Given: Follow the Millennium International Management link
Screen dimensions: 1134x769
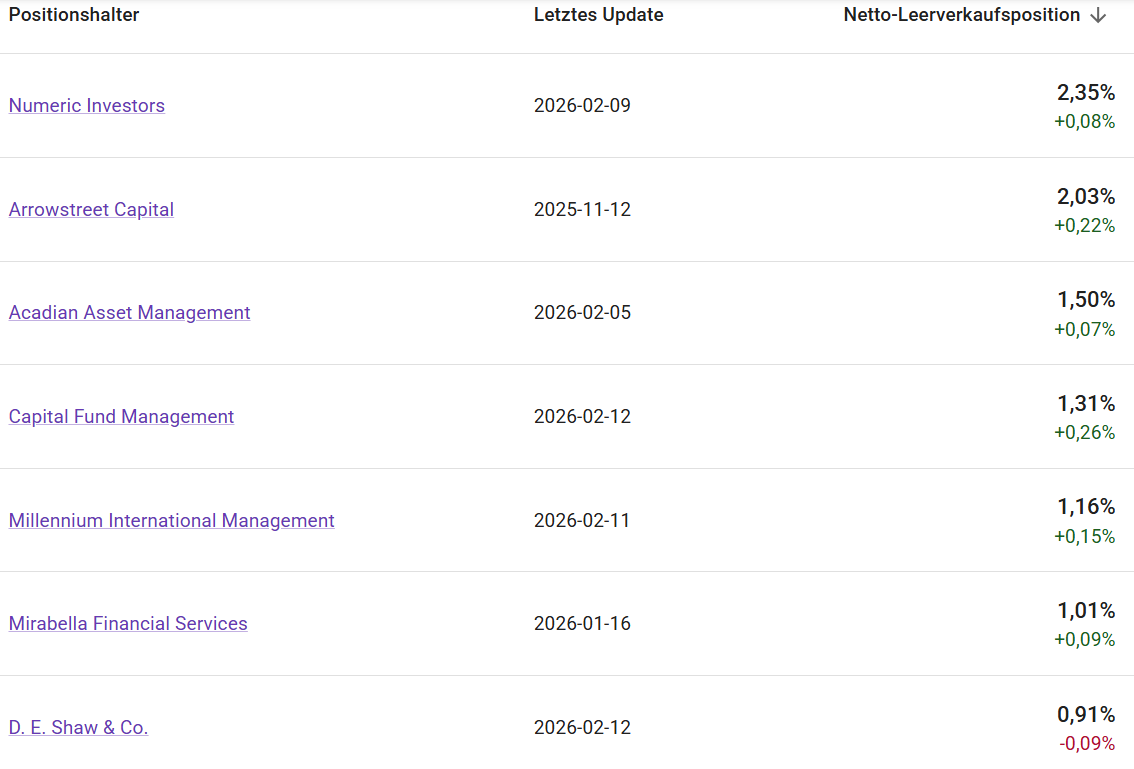Looking at the screenshot, I should pyautogui.click(x=171, y=521).
